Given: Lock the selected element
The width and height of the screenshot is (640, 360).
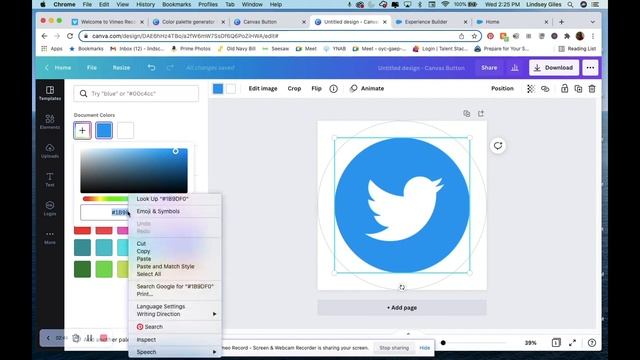Looking at the screenshot, I should tap(564, 89).
